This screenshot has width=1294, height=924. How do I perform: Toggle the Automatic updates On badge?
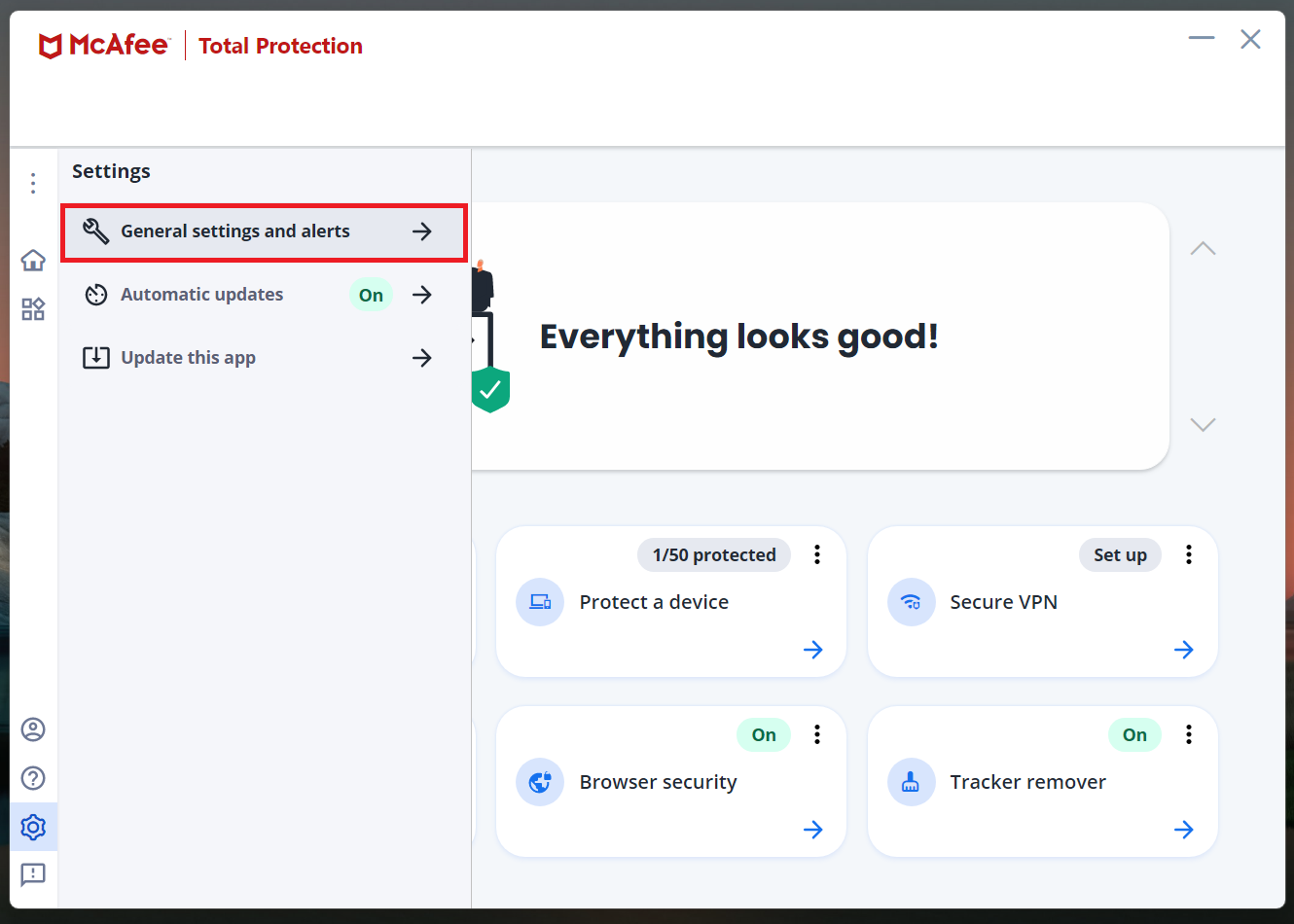click(x=371, y=295)
